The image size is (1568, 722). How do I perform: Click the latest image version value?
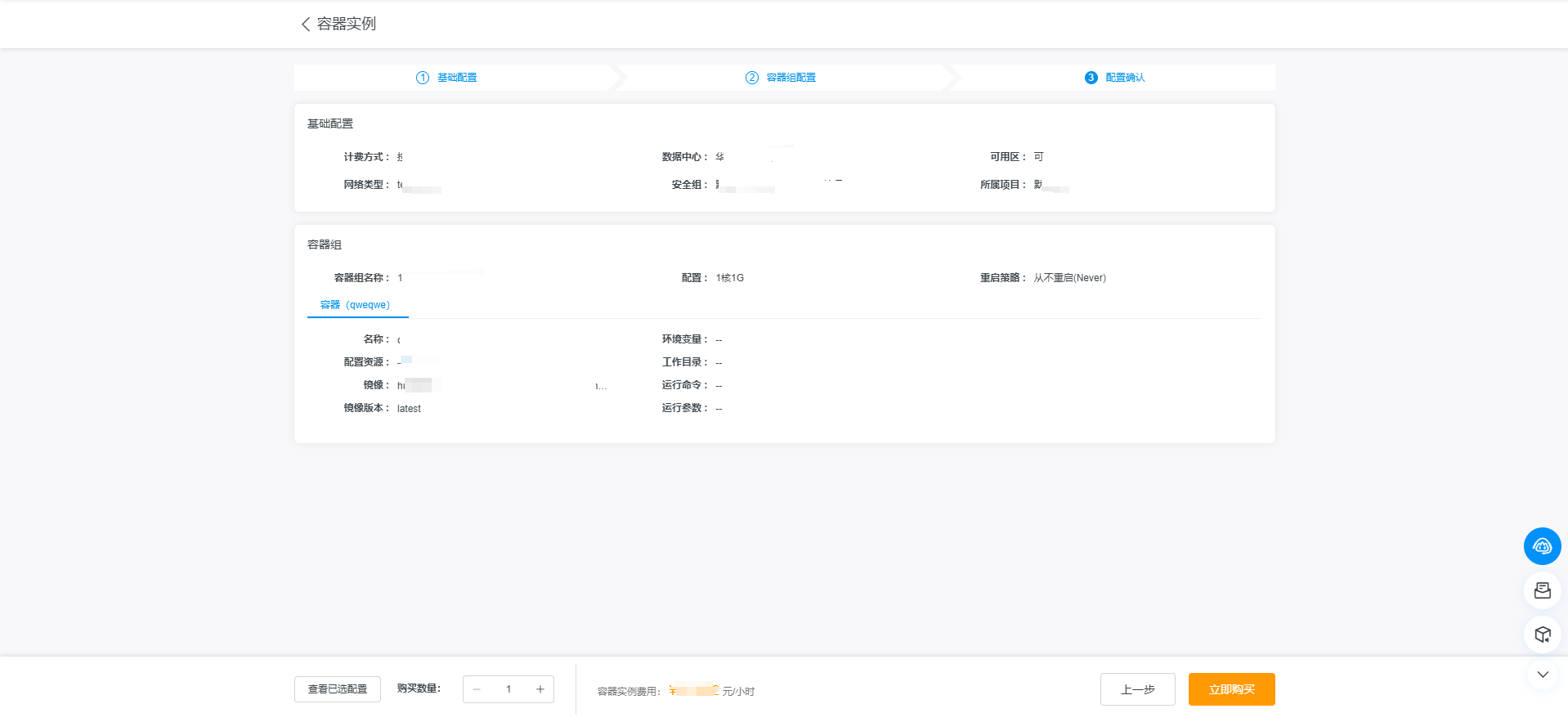coord(409,409)
